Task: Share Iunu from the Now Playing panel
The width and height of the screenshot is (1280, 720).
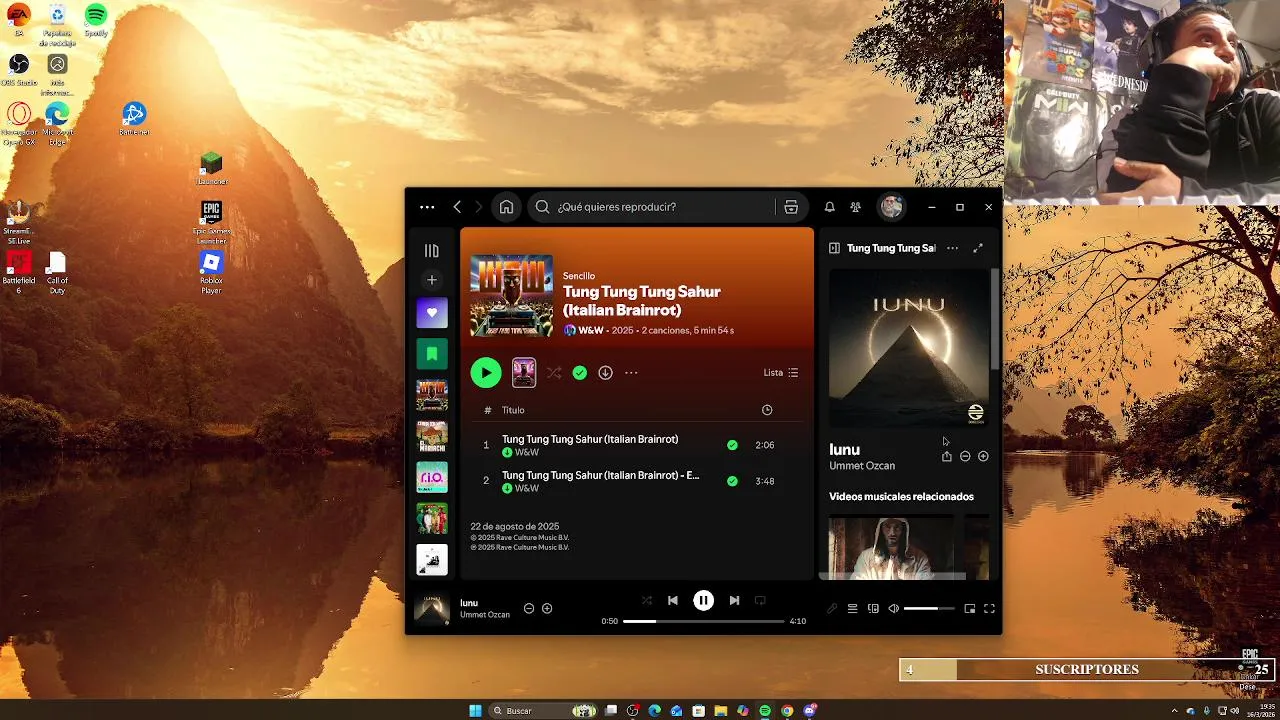Action: 947,456
